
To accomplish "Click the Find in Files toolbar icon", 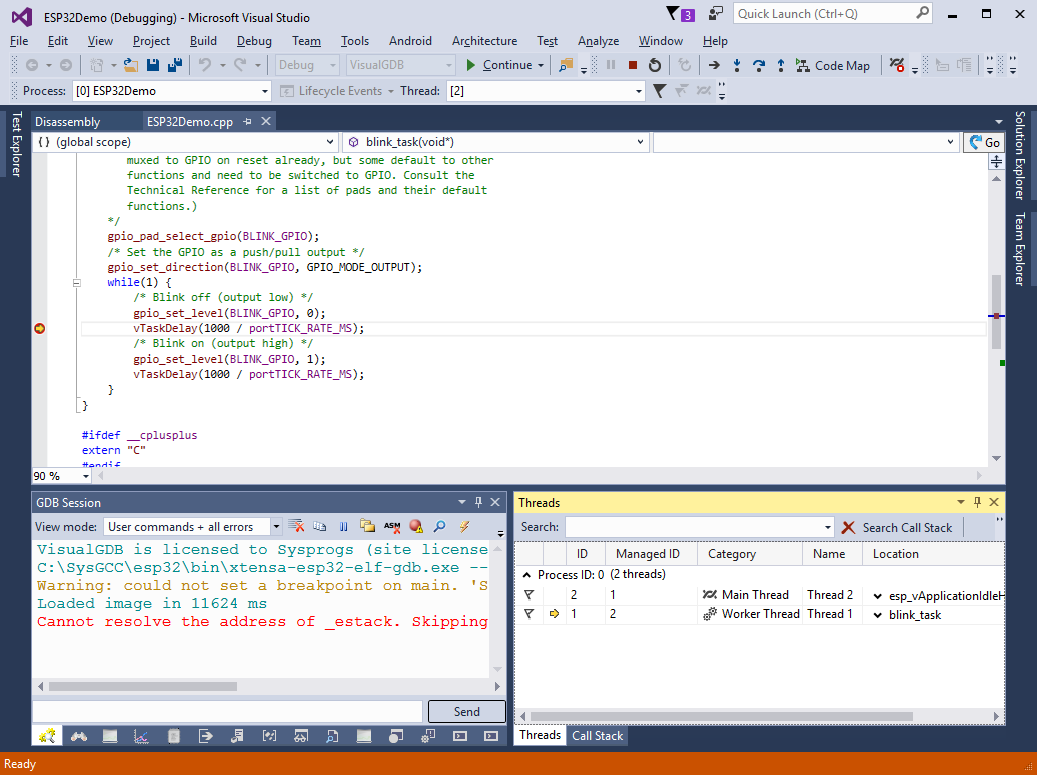I will [x=566, y=65].
